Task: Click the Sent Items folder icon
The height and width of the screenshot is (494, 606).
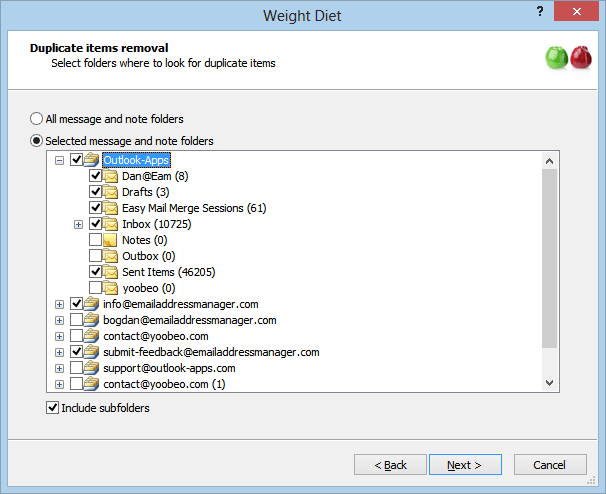Action: (111, 272)
